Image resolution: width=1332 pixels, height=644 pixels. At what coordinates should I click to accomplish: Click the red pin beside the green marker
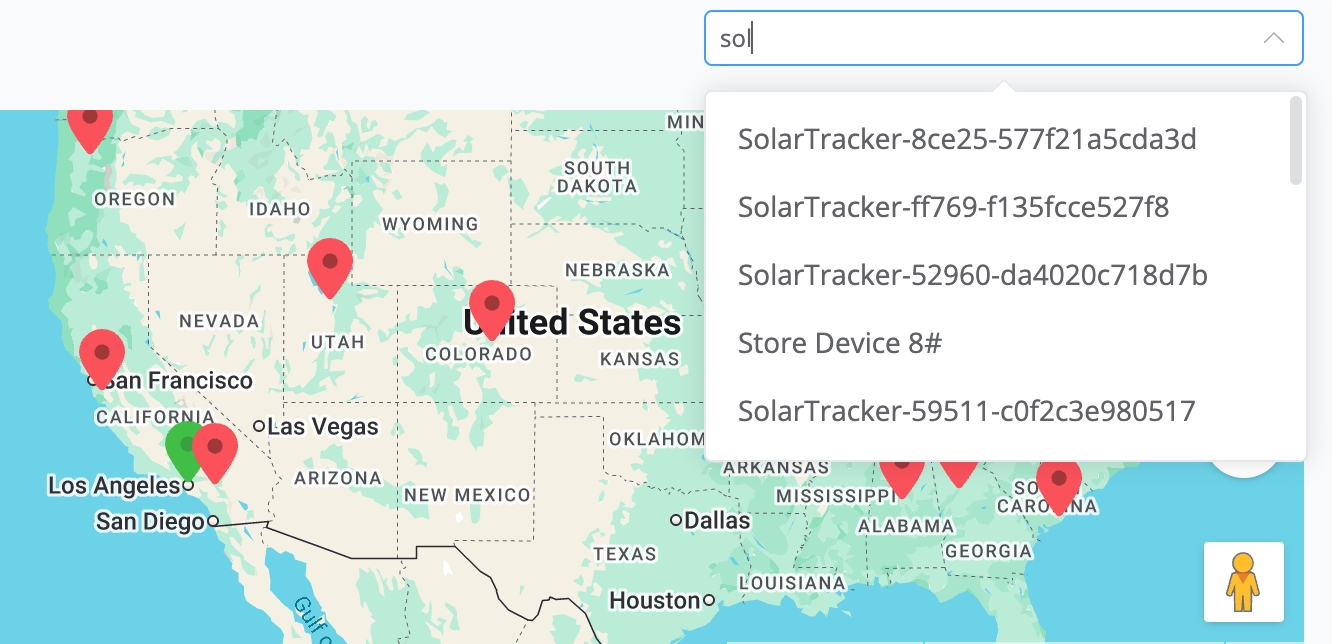214,448
